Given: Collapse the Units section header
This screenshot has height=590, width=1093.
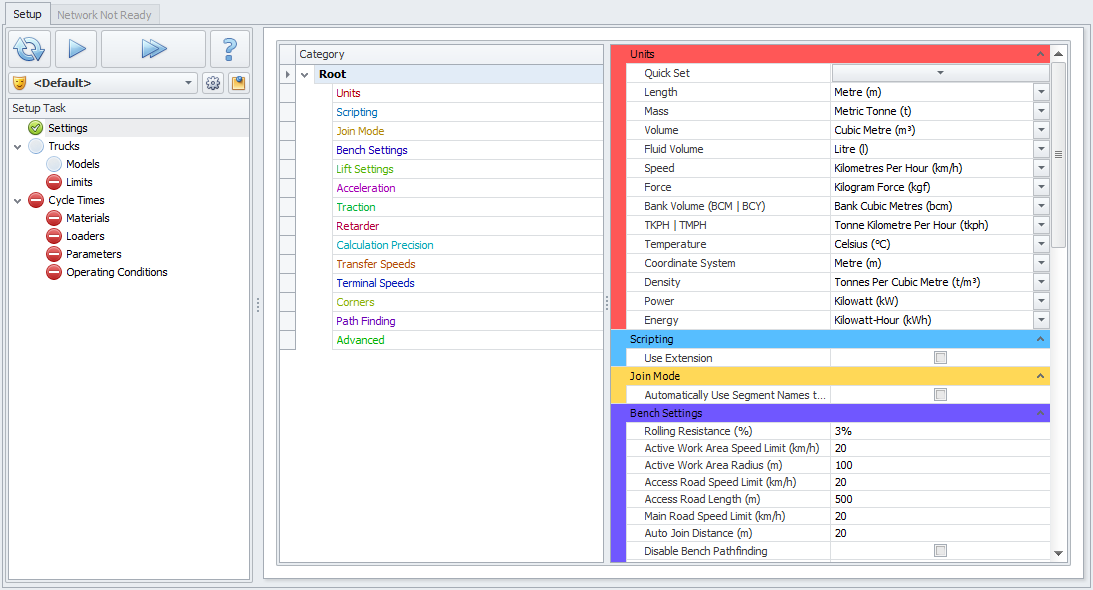Looking at the screenshot, I should coord(1040,54).
